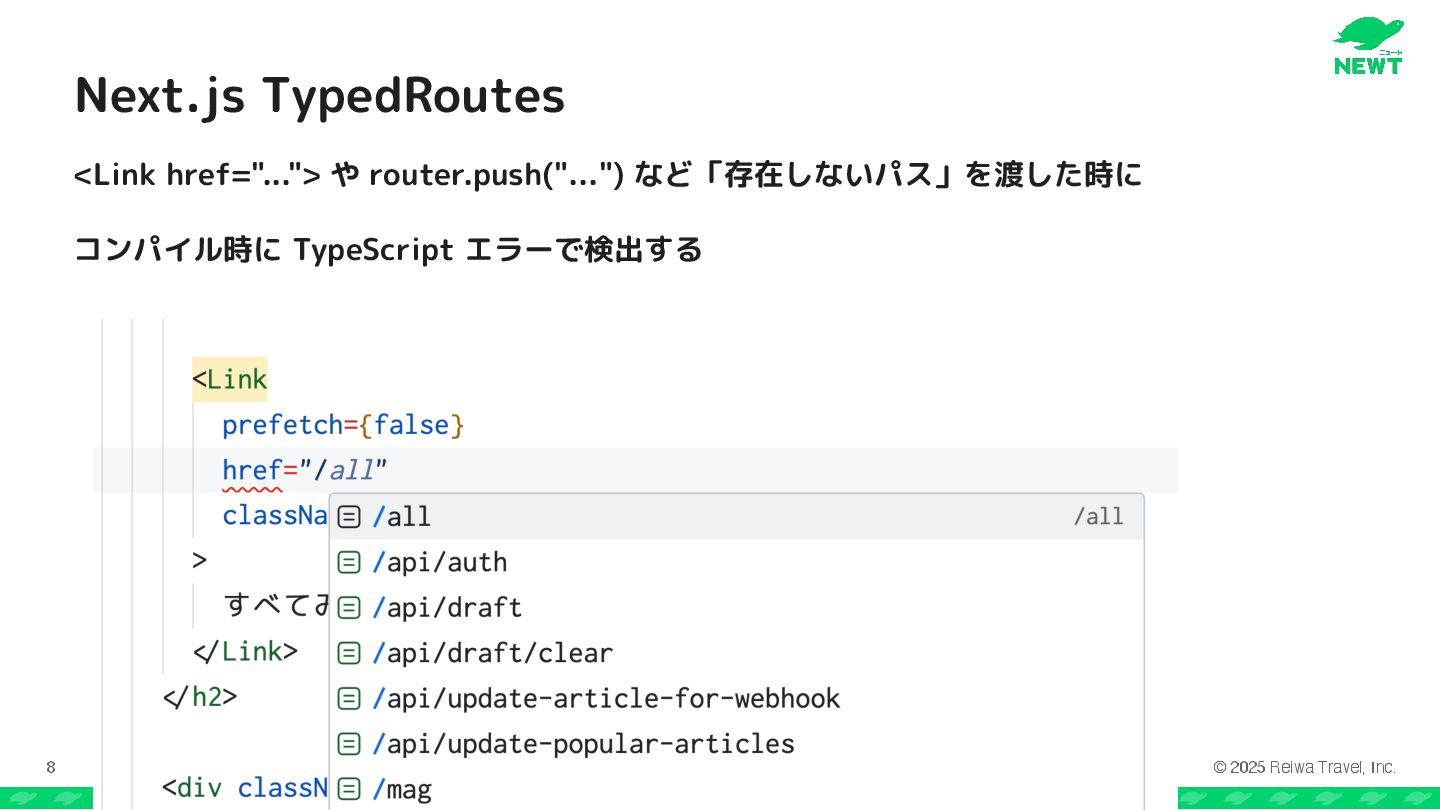Click the icon next to /api/draft
Viewport: 1440px width, 810px height.
coord(349,608)
